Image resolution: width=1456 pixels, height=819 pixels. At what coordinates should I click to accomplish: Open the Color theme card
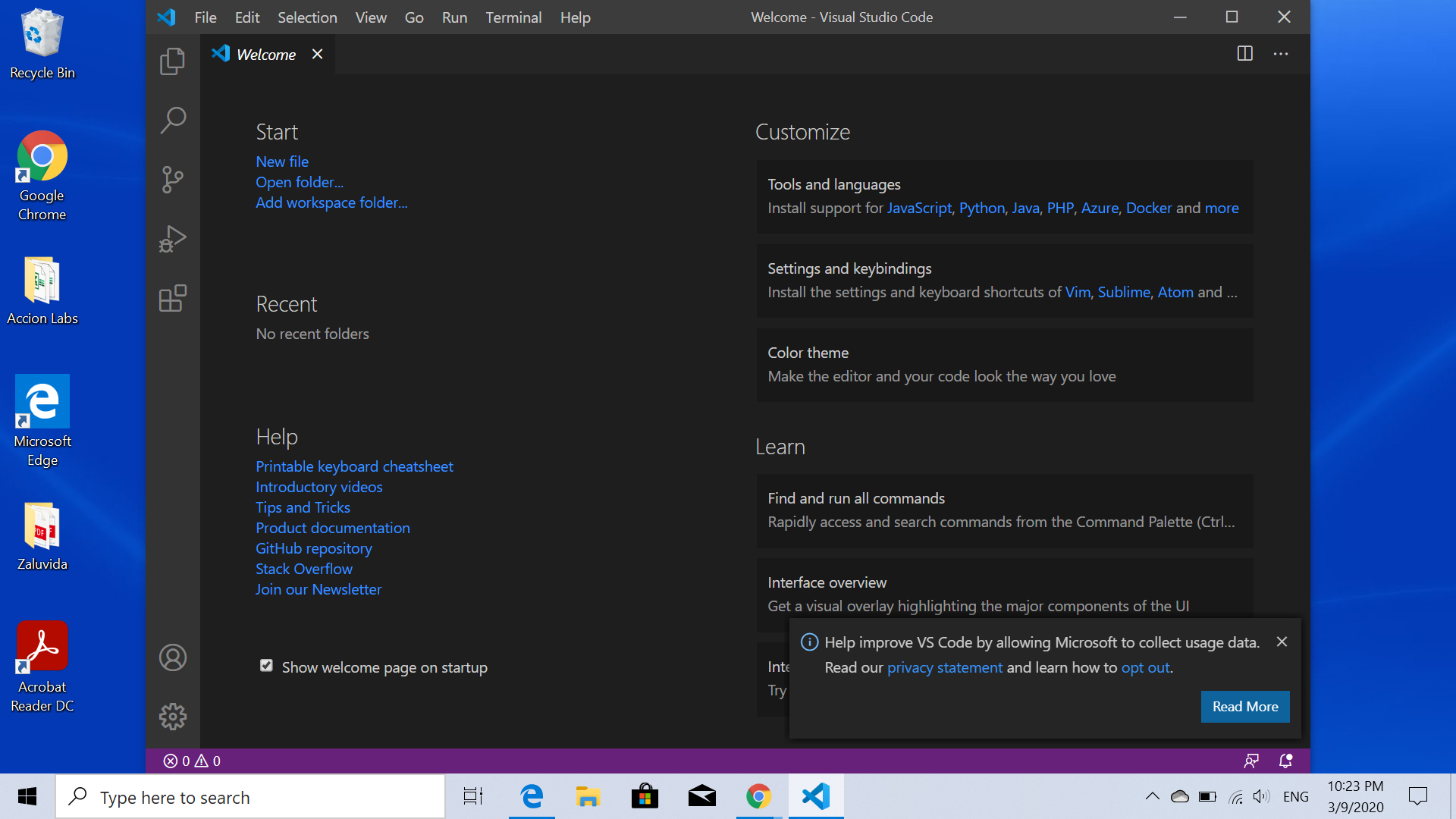pyautogui.click(x=1004, y=365)
